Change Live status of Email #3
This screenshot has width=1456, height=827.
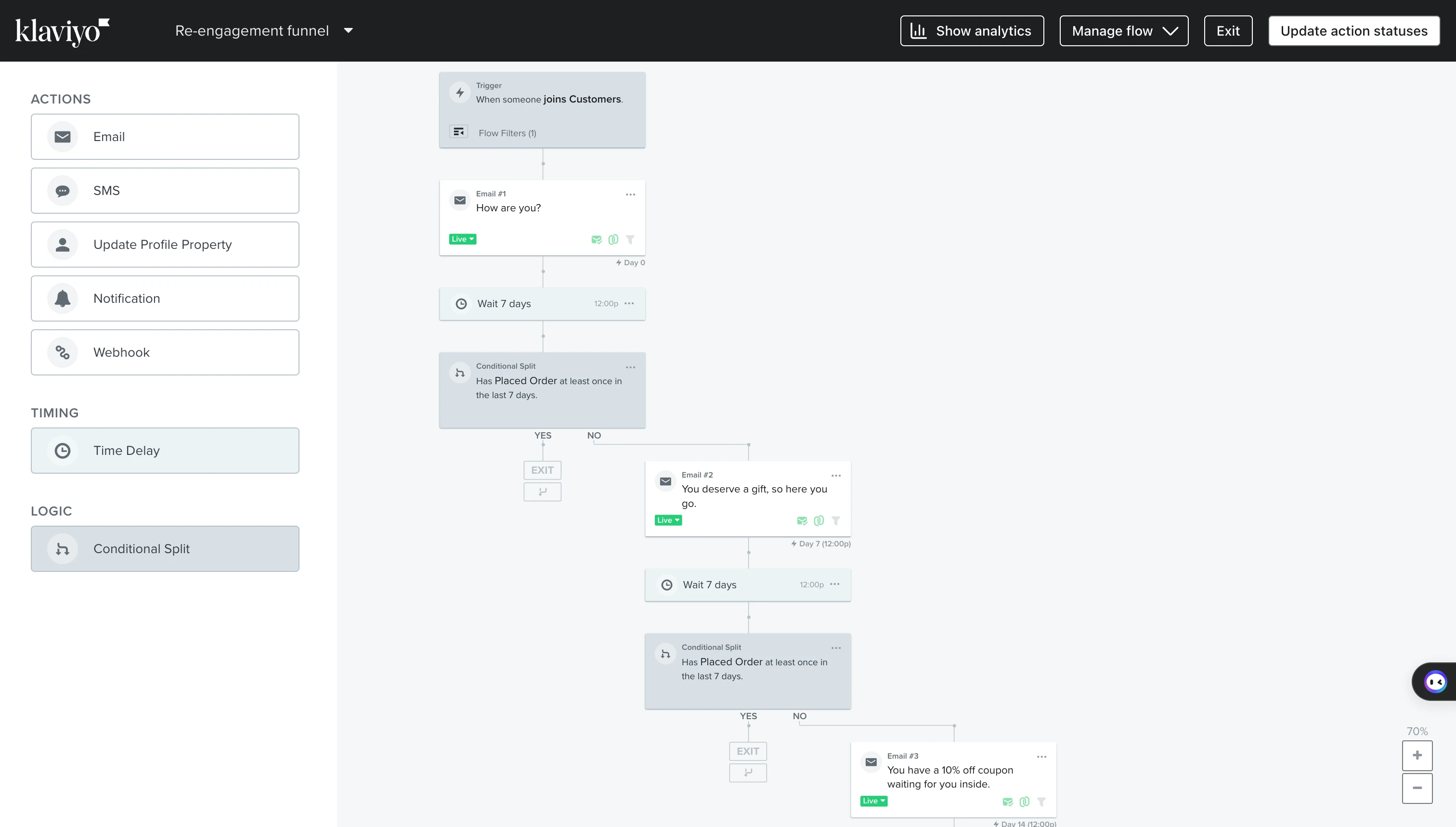coord(874,801)
